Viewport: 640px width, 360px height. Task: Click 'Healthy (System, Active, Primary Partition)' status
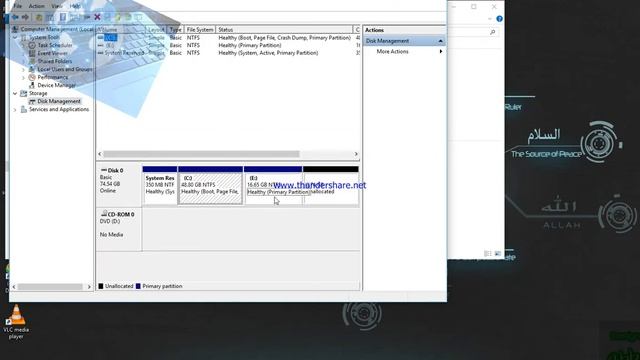[x=268, y=53]
